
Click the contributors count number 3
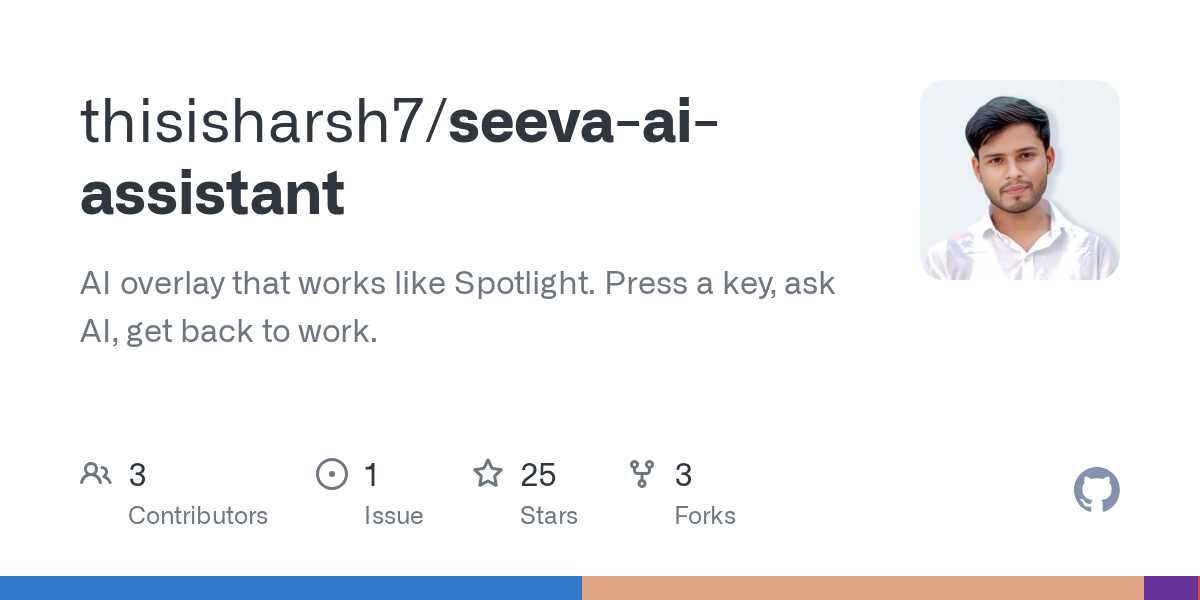tap(138, 475)
